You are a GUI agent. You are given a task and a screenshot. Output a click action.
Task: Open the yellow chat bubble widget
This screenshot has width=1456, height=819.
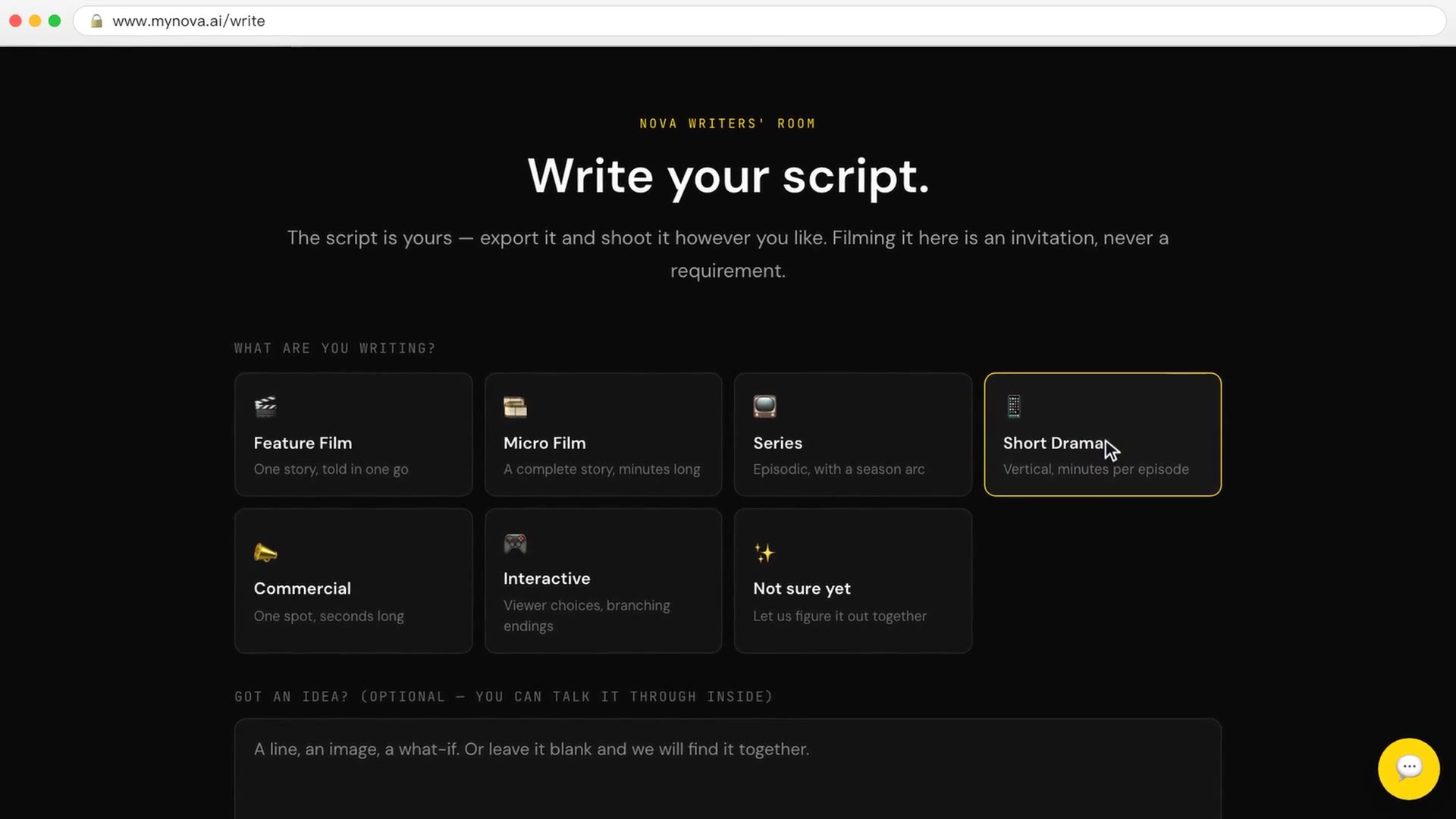pos(1408,768)
